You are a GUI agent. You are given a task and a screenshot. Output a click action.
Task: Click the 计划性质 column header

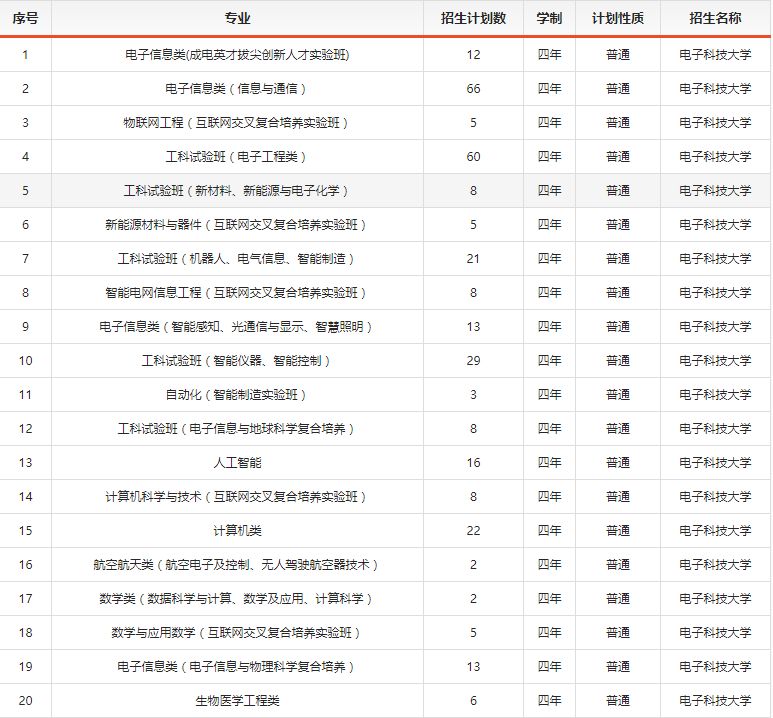618,18
